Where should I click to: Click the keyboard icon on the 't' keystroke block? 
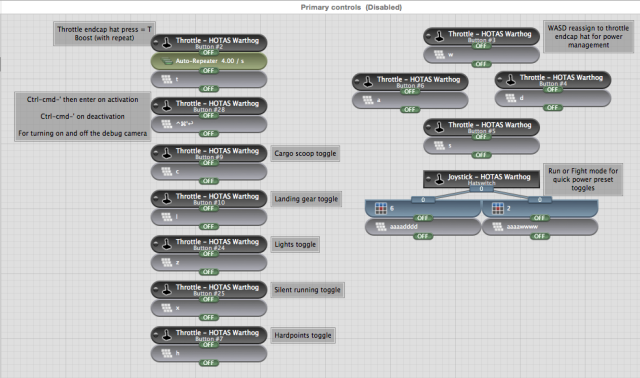point(167,79)
